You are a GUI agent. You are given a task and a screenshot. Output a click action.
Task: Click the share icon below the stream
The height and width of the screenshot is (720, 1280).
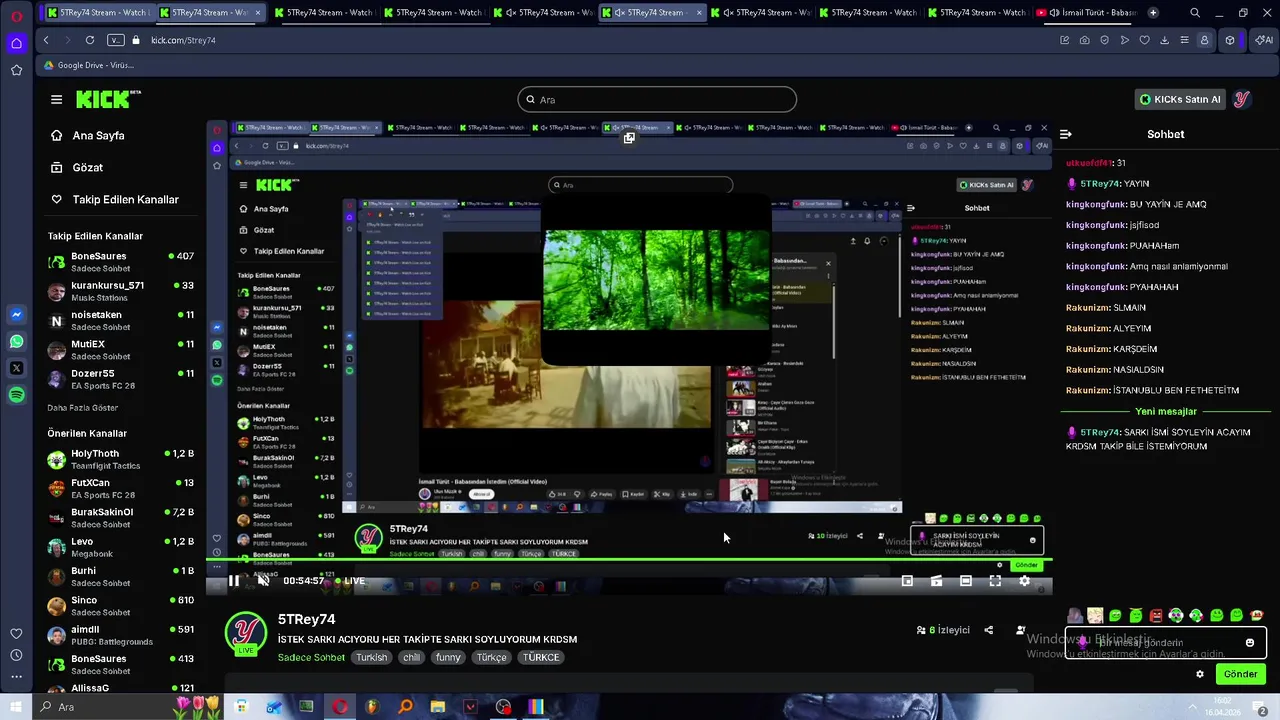click(x=988, y=630)
